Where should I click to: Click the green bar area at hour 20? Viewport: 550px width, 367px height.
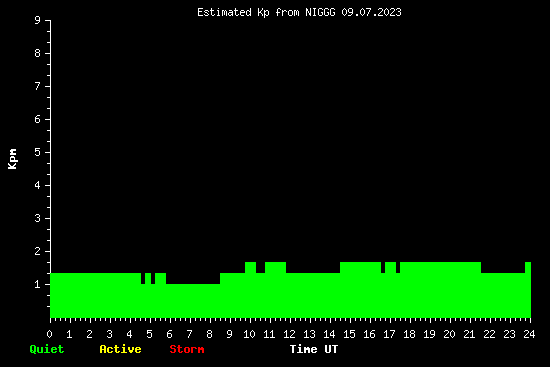[x=449, y=290]
